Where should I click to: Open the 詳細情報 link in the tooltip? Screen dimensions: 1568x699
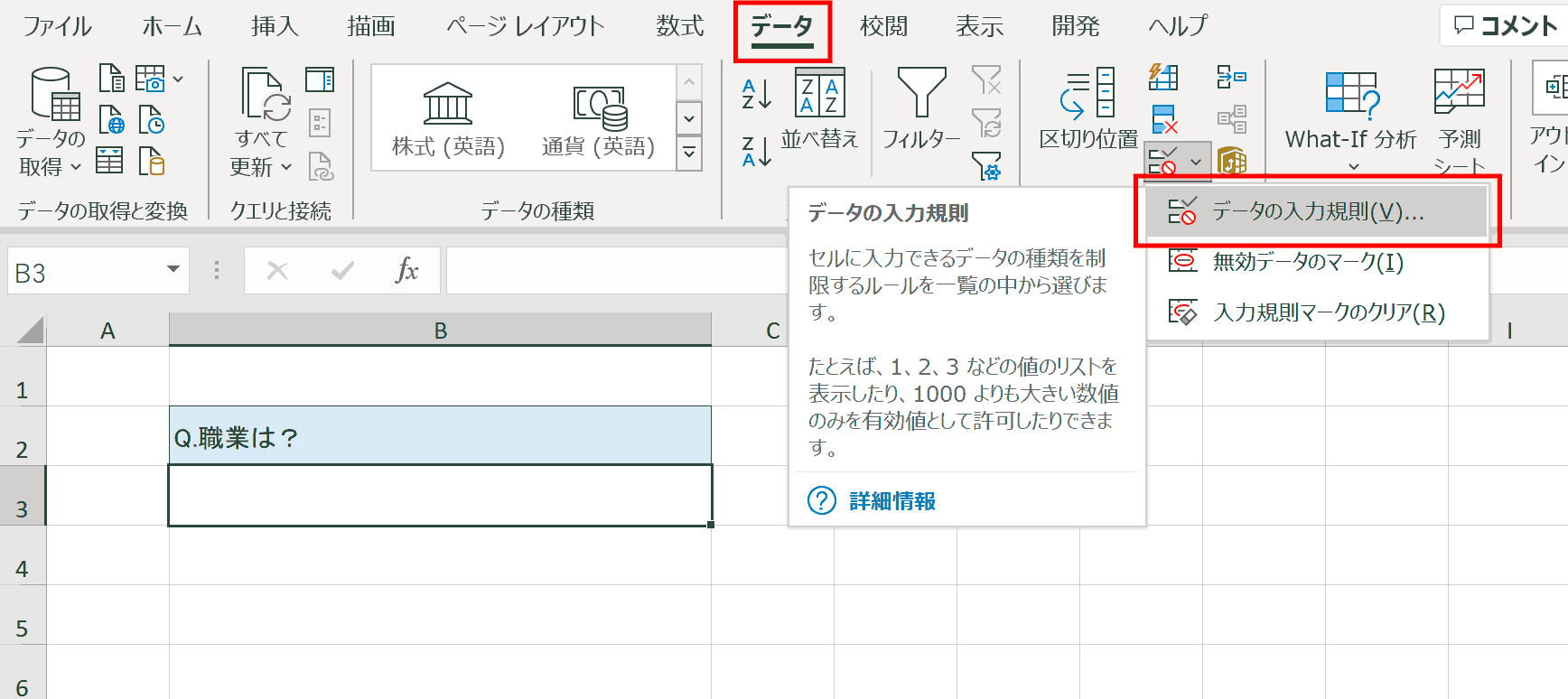pyautogui.click(x=891, y=501)
